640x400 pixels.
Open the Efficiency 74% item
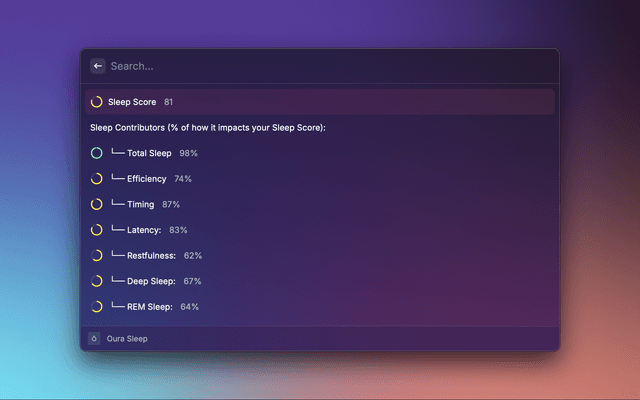(320, 179)
